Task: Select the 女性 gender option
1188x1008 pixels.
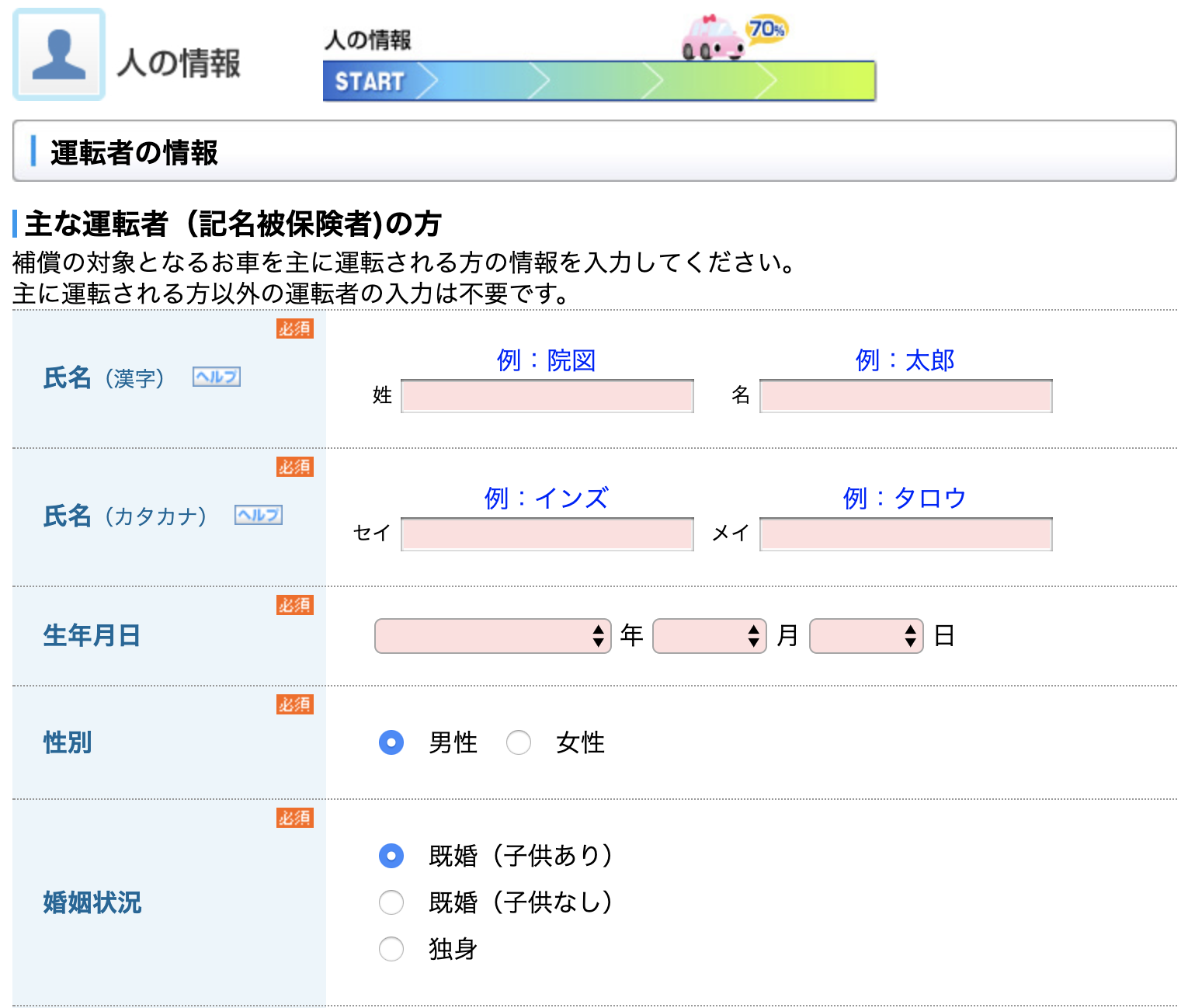Action: pyautogui.click(x=519, y=742)
